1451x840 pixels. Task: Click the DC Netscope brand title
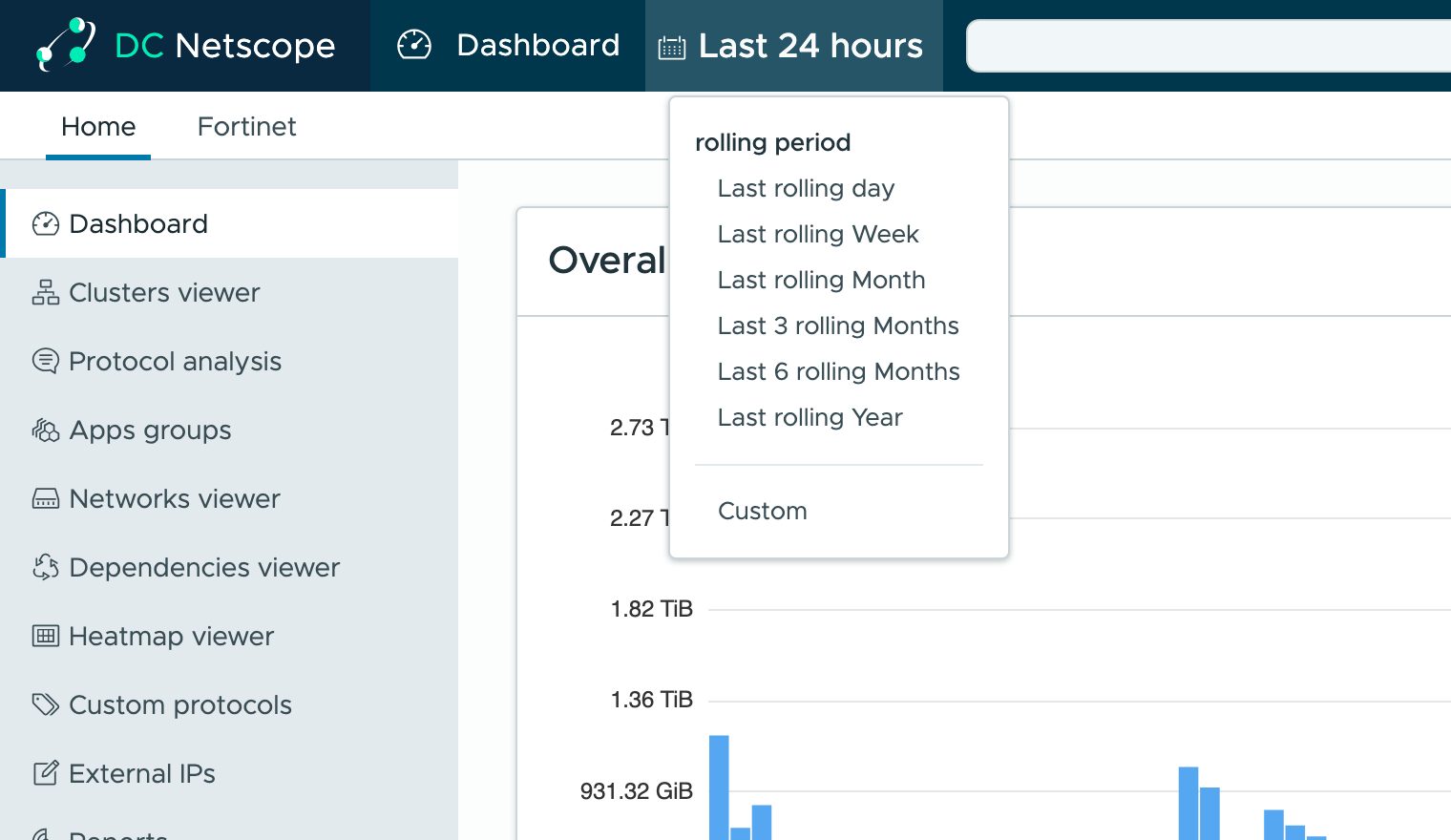(x=225, y=45)
